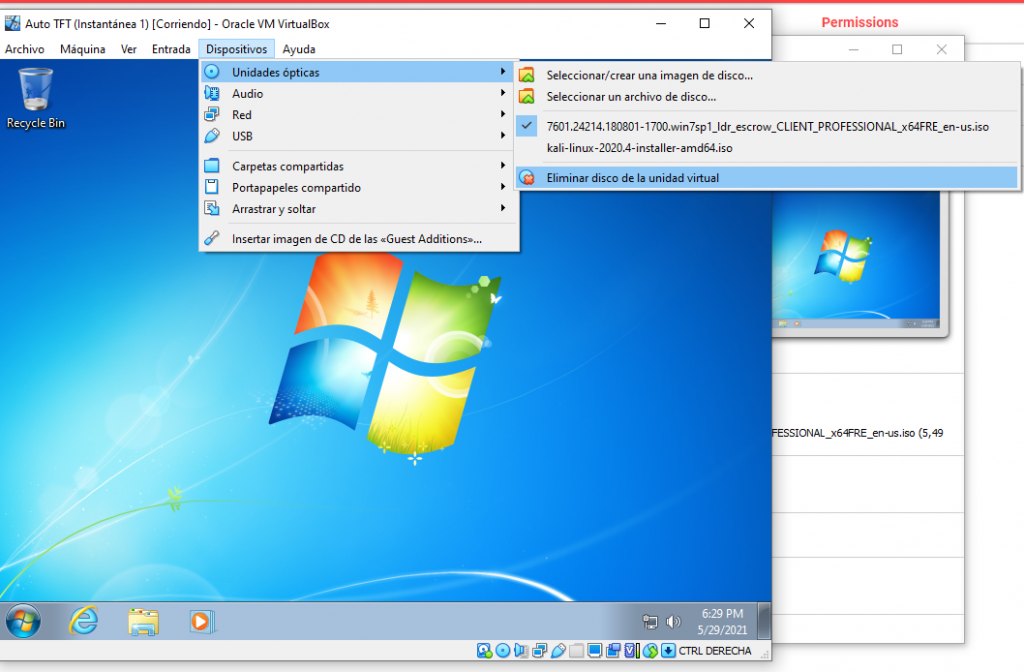Screen dimensions: 1024x672
Task: Open the Máquina menu
Action: pos(82,49)
